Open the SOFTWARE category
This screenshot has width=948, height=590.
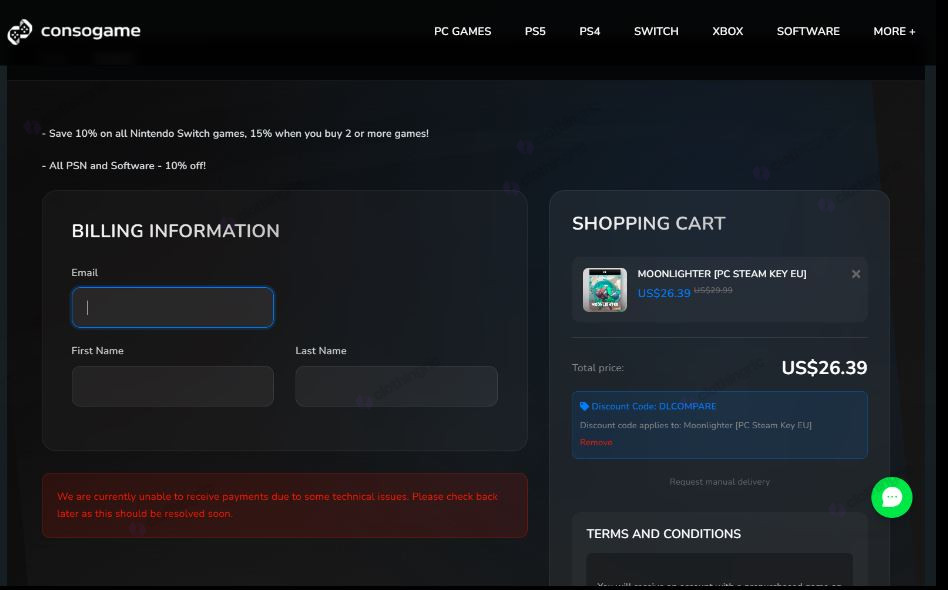tap(808, 31)
